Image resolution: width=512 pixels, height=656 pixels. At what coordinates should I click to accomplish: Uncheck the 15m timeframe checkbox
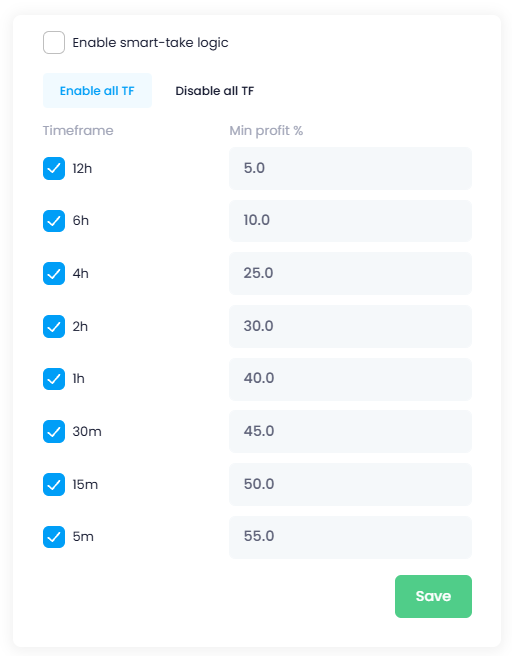54,484
